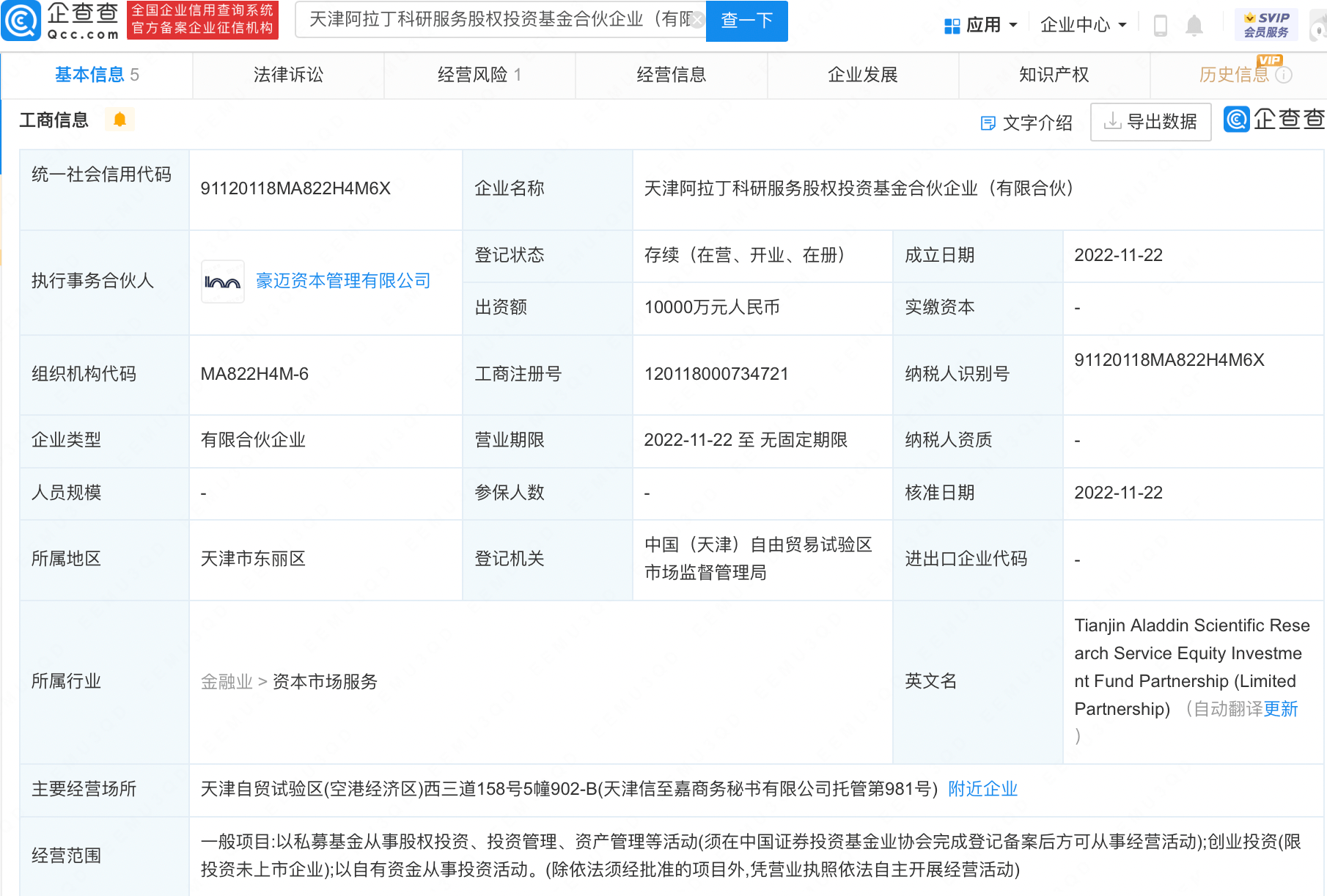Click credit code 91120118MA822H4M6X value
The width and height of the screenshot is (1327, 896).
(295, 188)
